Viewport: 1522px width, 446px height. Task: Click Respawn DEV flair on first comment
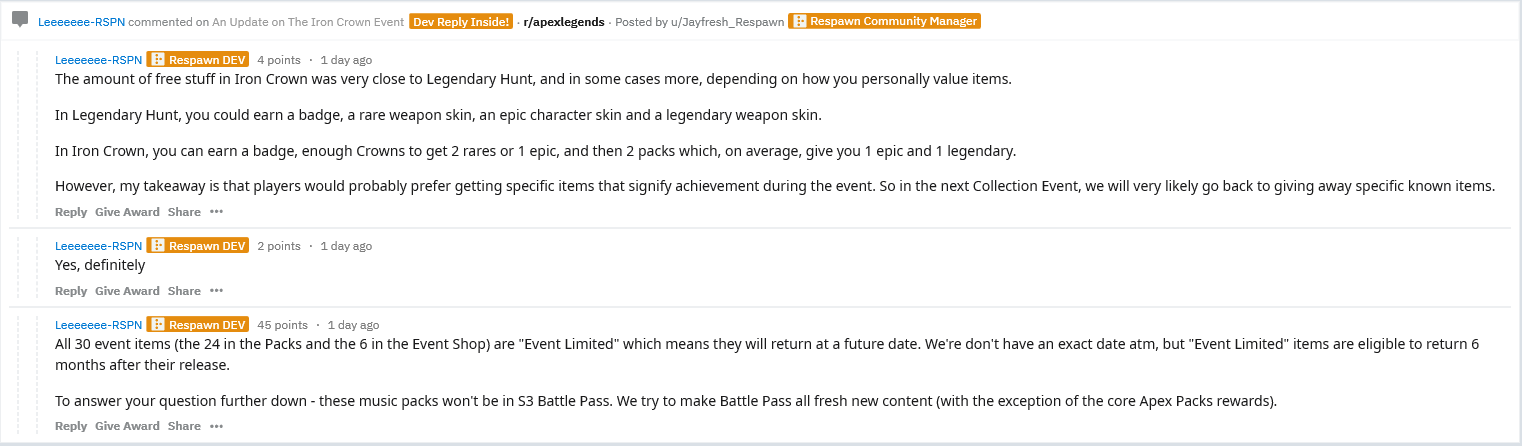coord(197,59)
